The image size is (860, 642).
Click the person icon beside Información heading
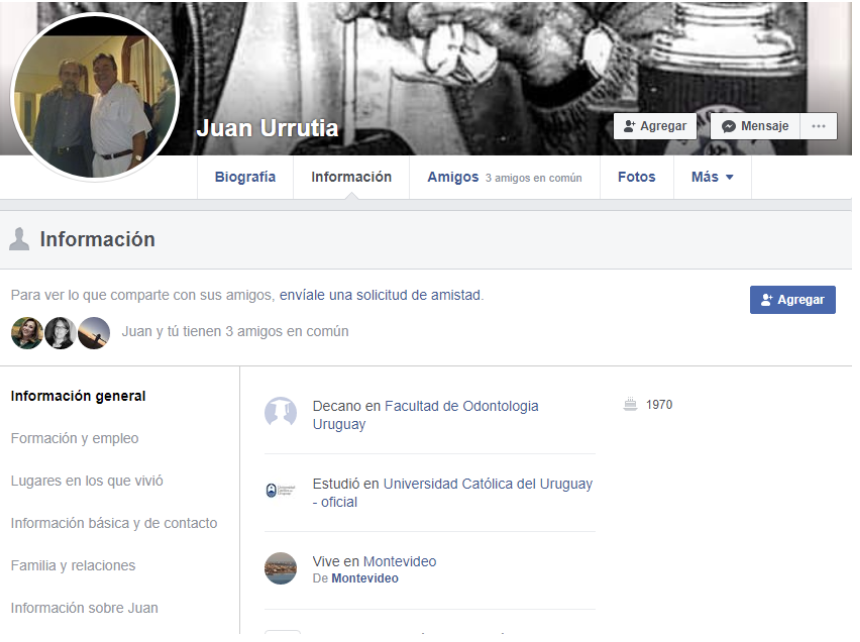pos(19,239)
